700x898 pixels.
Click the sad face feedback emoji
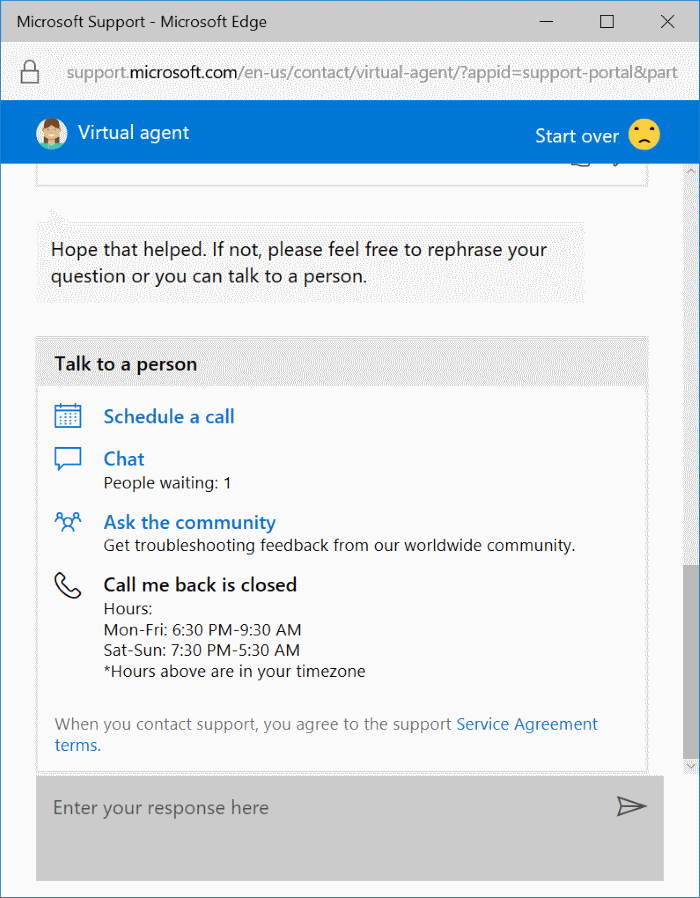point(644,135)
